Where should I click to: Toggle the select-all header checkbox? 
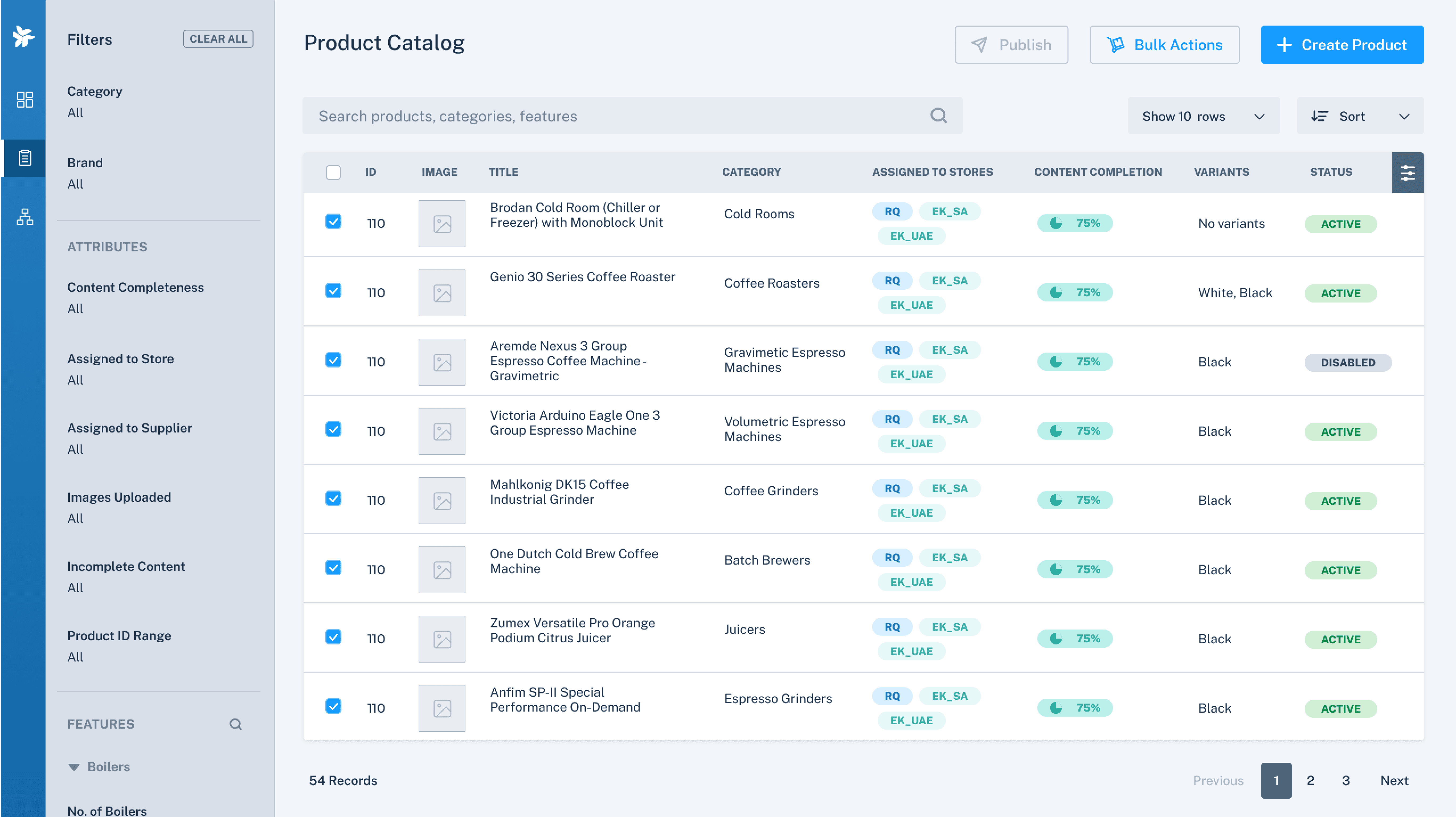[x=333, y=173]
